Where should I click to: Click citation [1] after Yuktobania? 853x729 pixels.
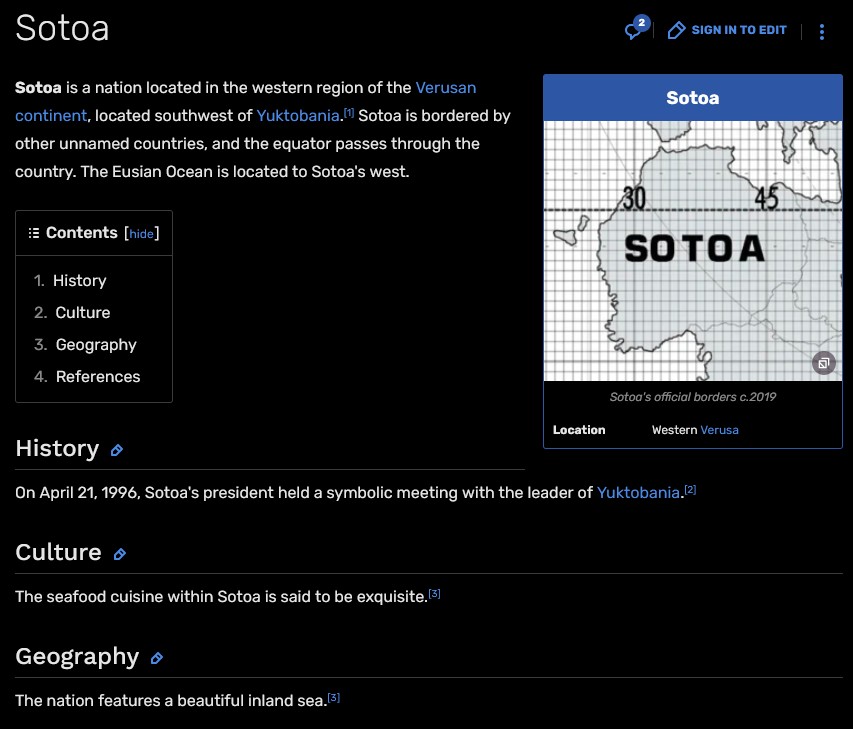point(349,112)
